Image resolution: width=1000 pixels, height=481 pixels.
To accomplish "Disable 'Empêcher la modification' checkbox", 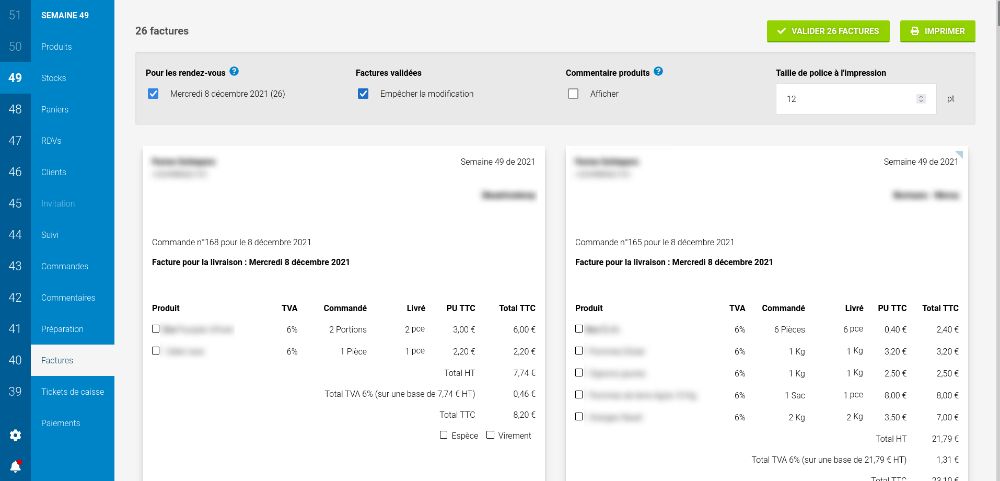I will [363, 94].
